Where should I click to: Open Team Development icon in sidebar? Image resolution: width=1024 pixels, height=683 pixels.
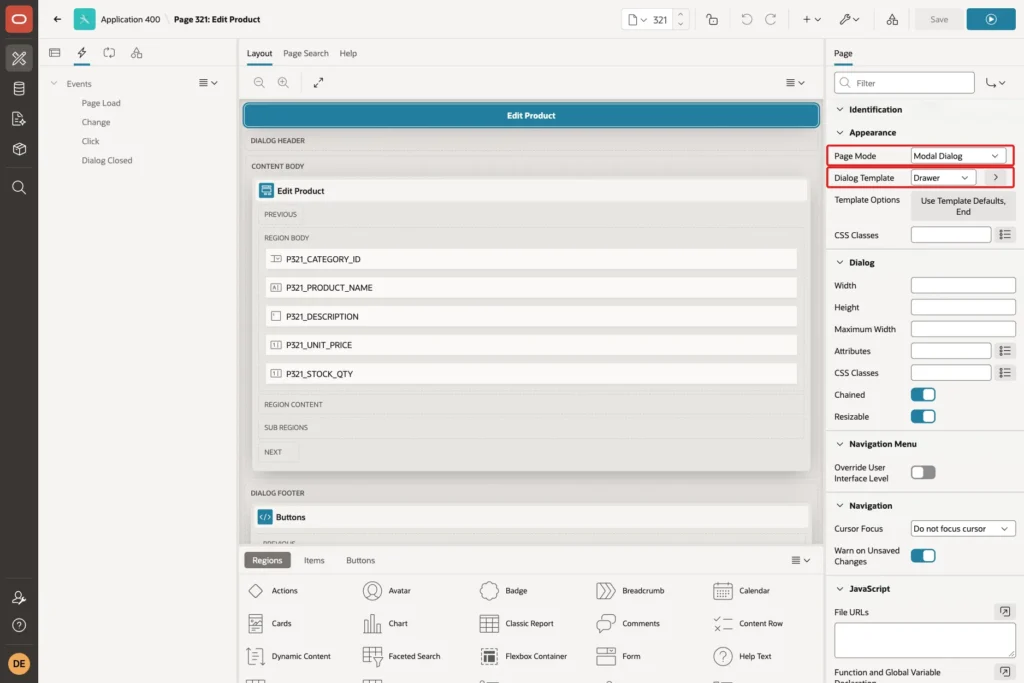[19, 119]
